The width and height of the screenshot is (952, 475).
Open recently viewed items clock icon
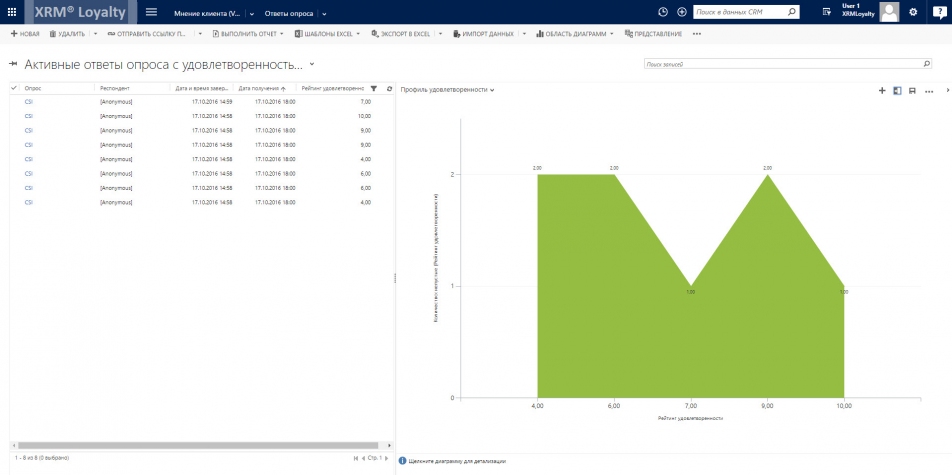(x=663, y=12)
